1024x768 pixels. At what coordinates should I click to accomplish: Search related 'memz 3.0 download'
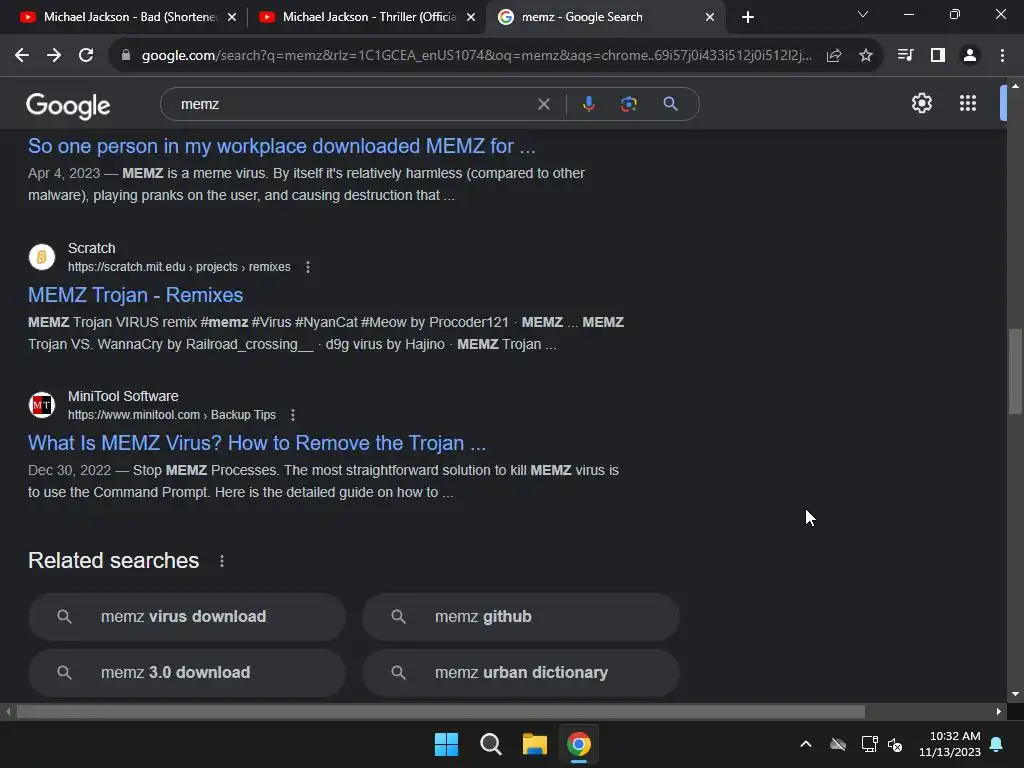click(x=187, y=673)
